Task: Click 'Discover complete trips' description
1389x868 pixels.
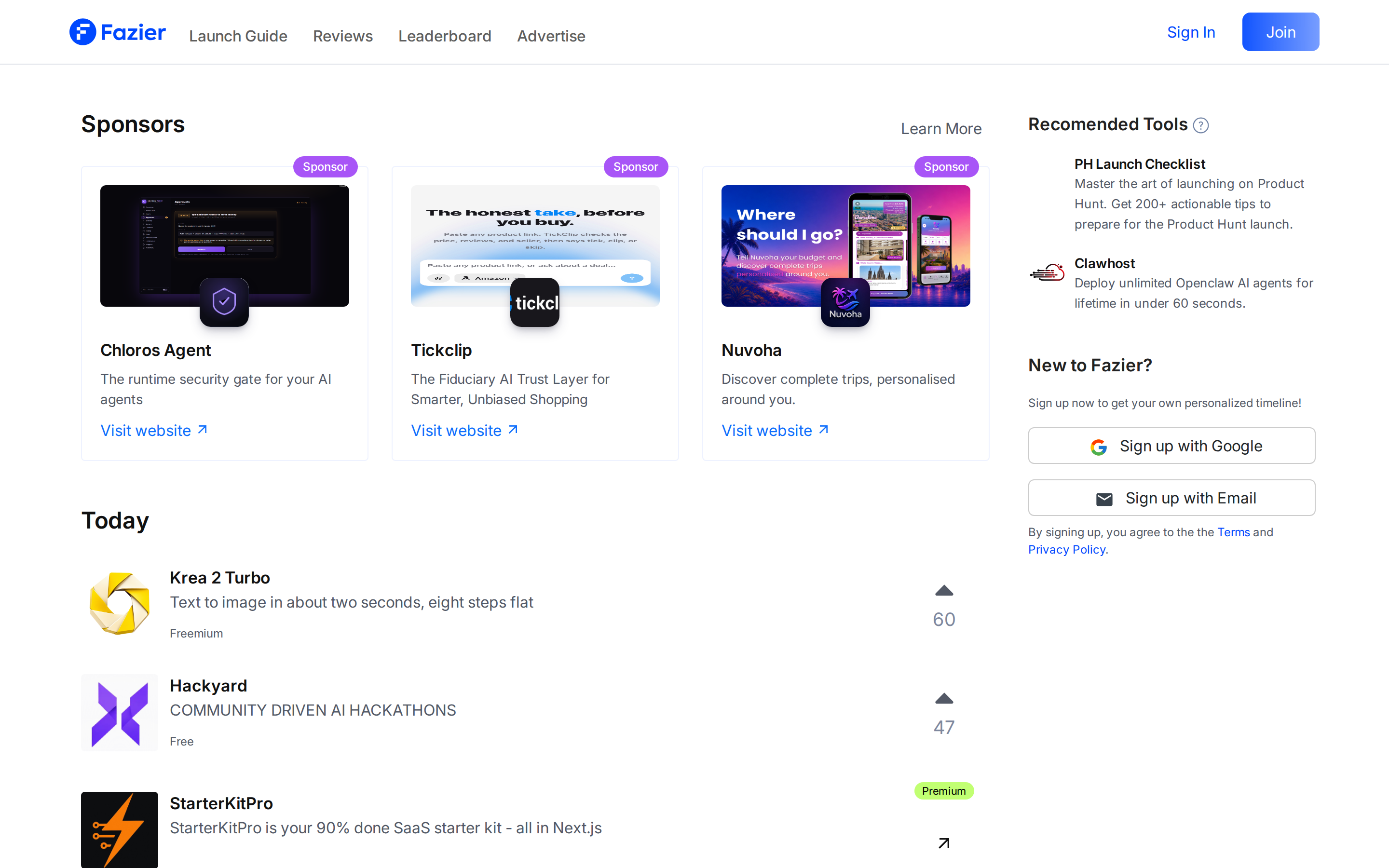Action: [838, 389]
